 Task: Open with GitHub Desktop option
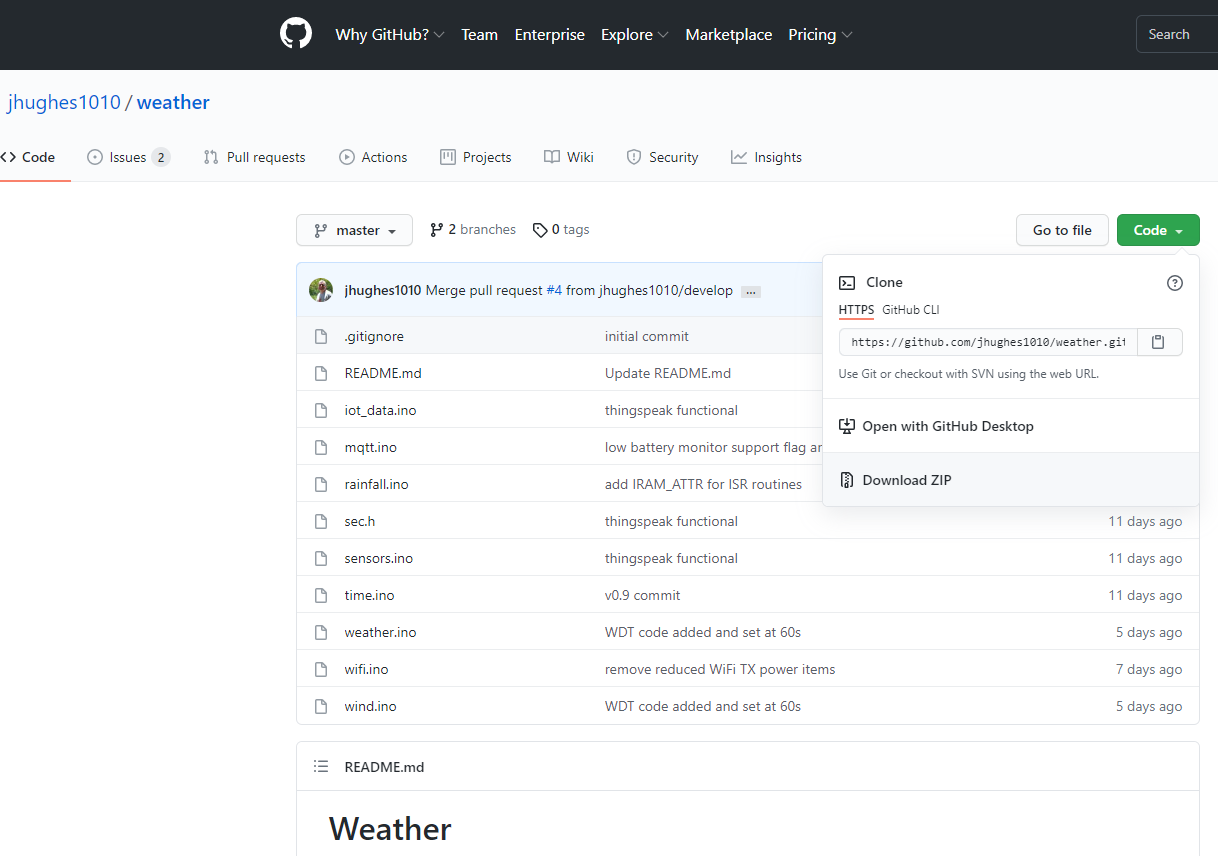pos(947,426)
